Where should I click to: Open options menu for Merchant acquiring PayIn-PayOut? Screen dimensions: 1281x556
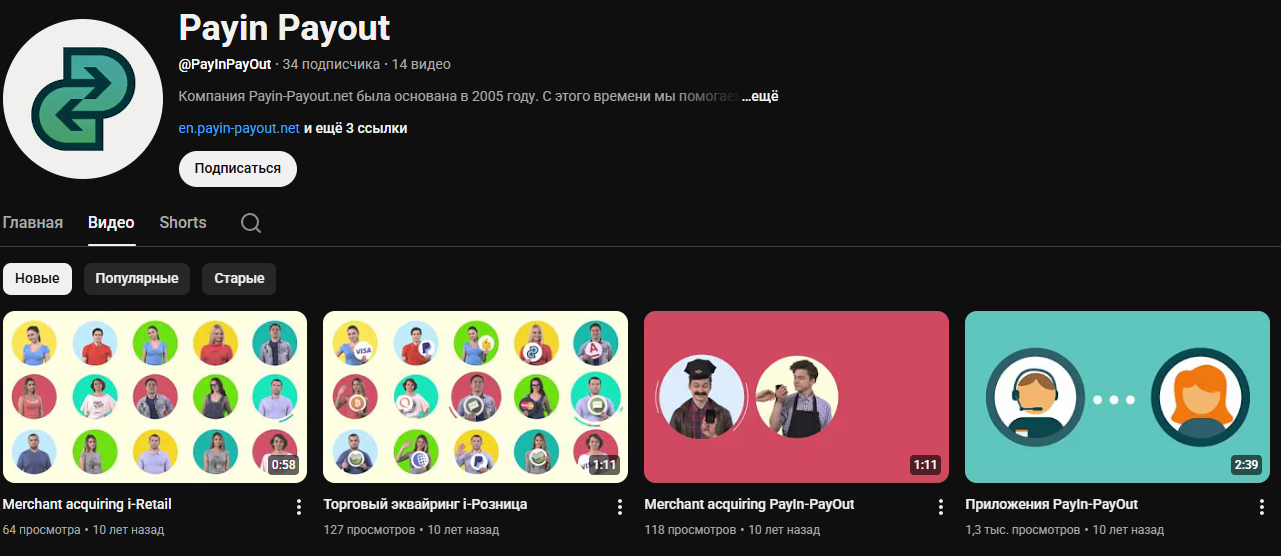click(940, 507)
